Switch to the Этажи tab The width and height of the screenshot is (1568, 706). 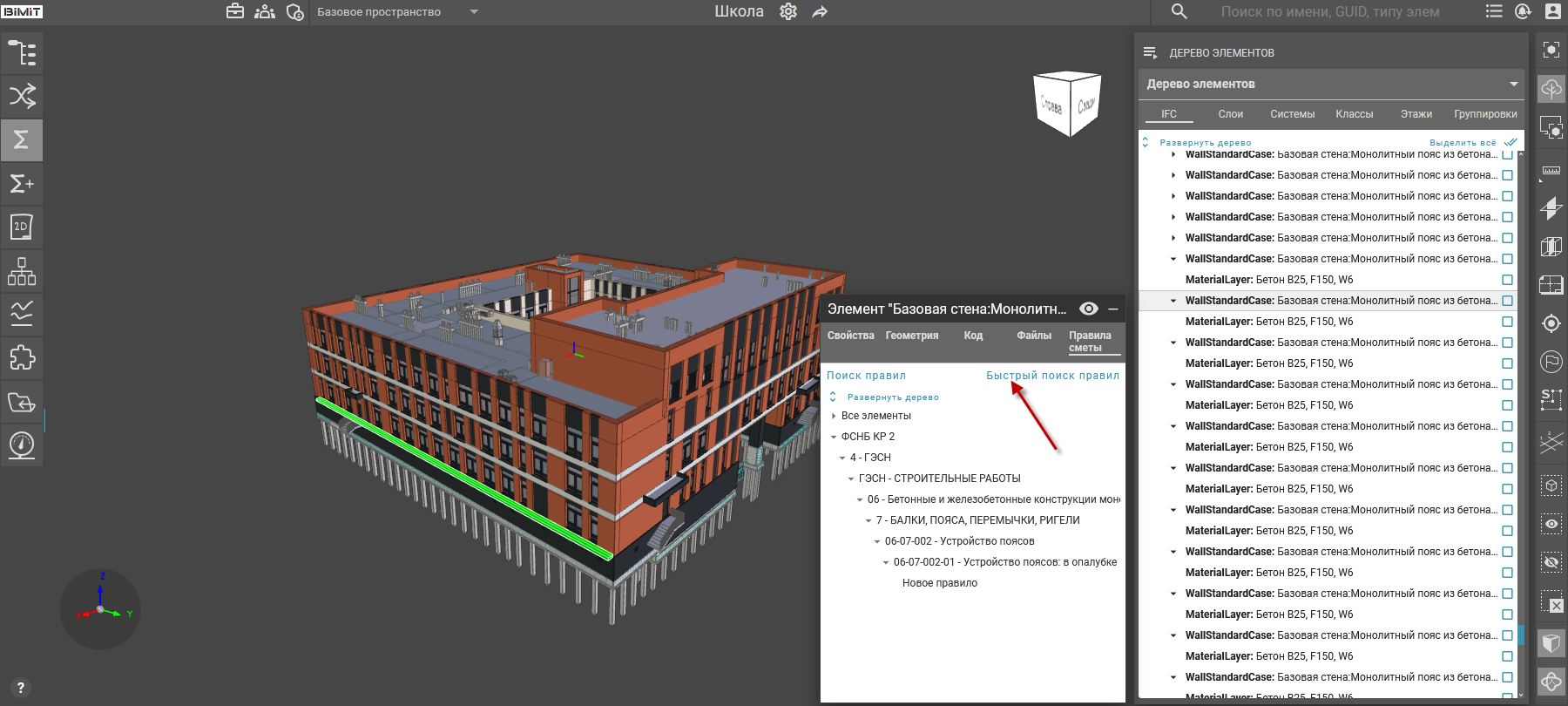[x=1416, y=114]
